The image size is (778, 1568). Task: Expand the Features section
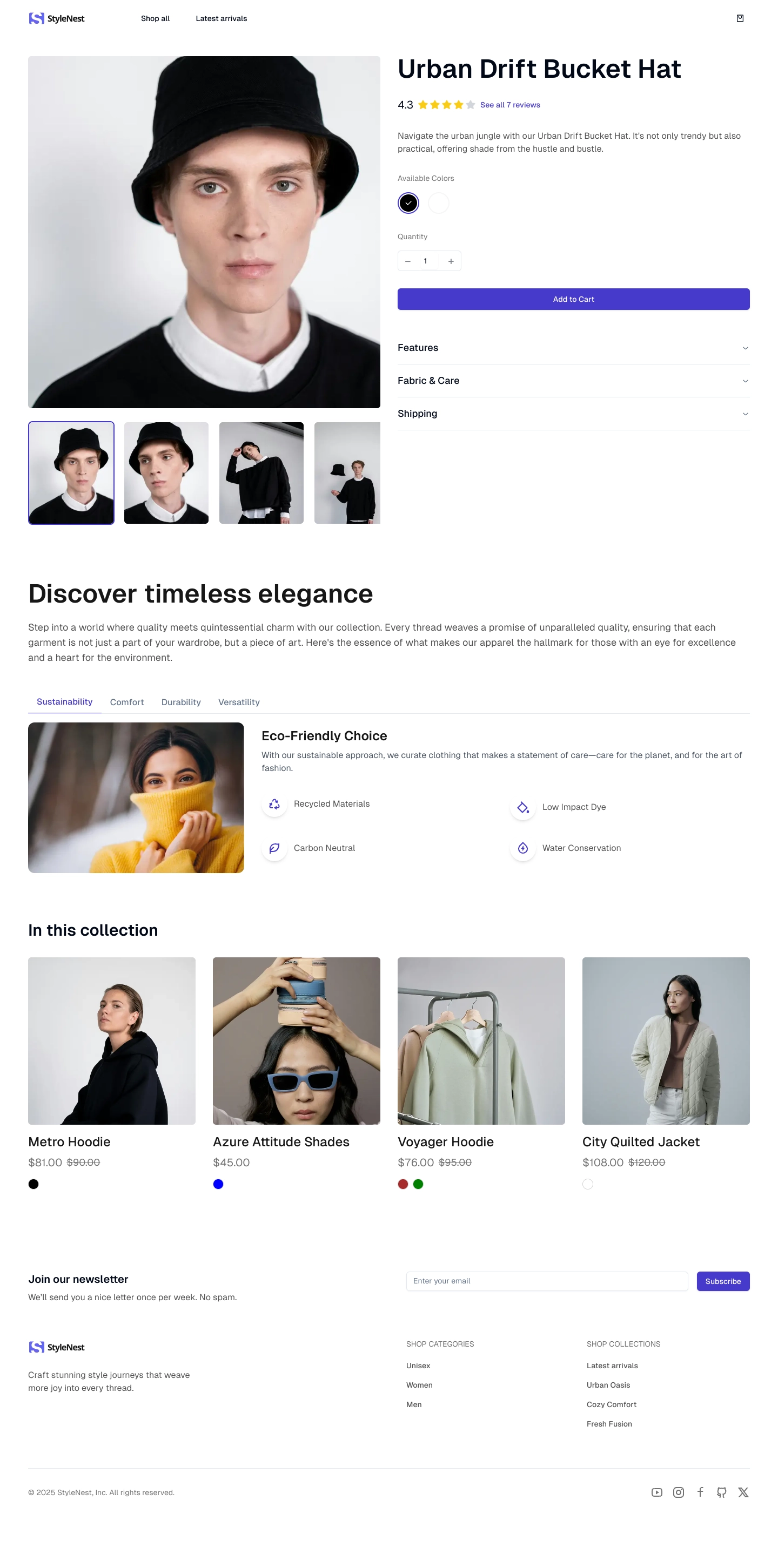click(573, 348)
